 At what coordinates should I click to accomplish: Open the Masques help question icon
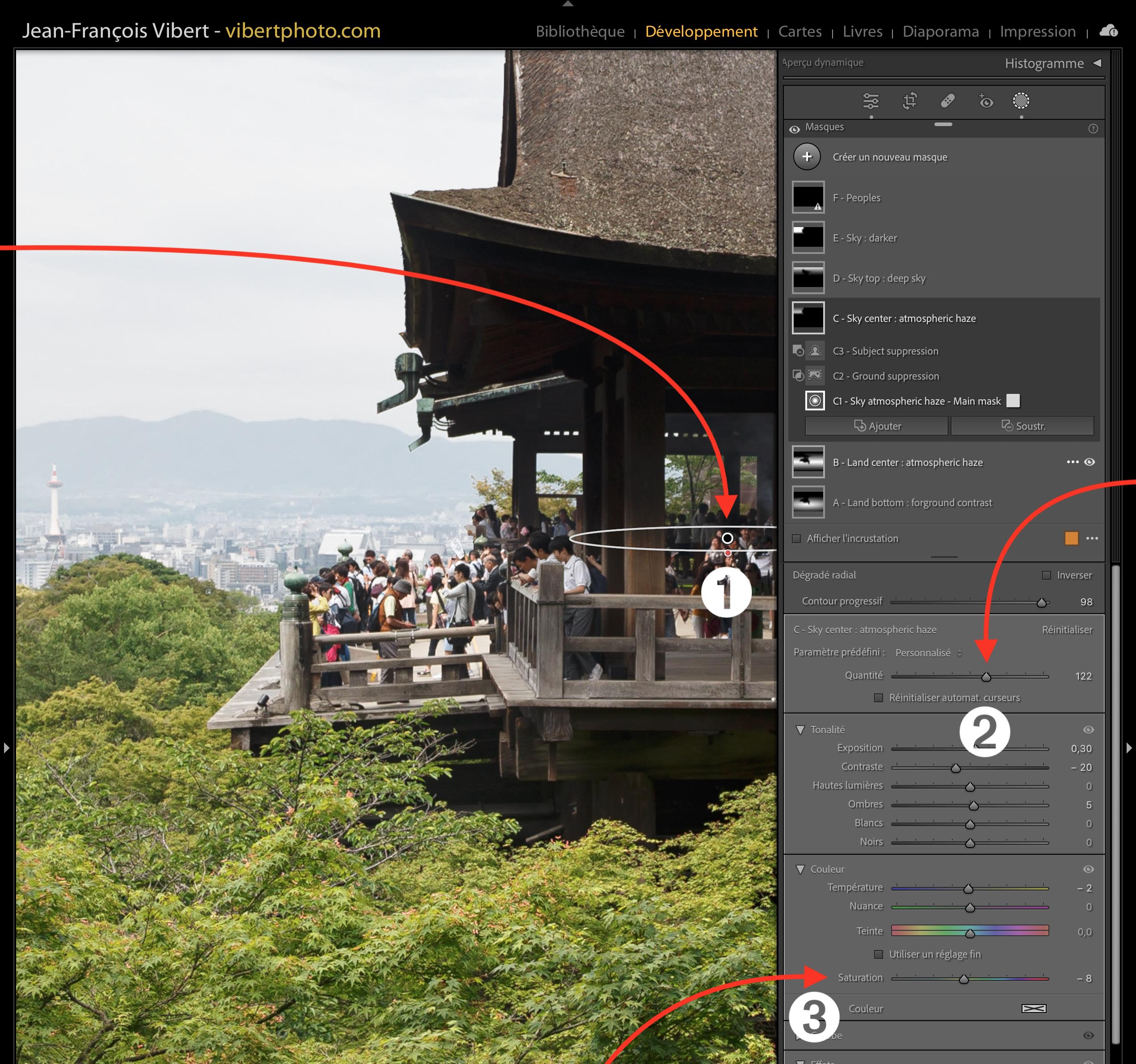point(1093,129)
